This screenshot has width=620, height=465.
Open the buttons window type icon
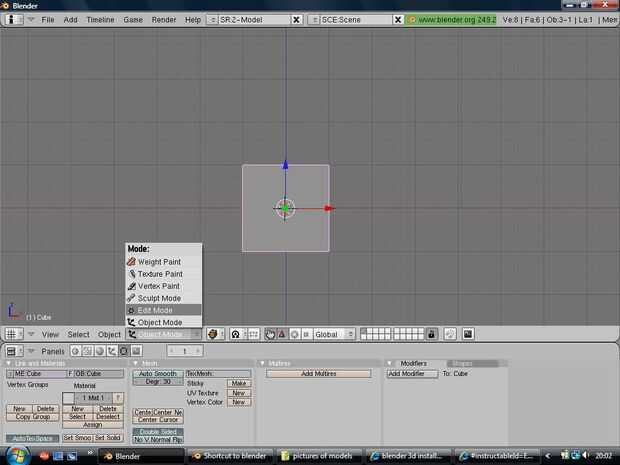[14, 351]
